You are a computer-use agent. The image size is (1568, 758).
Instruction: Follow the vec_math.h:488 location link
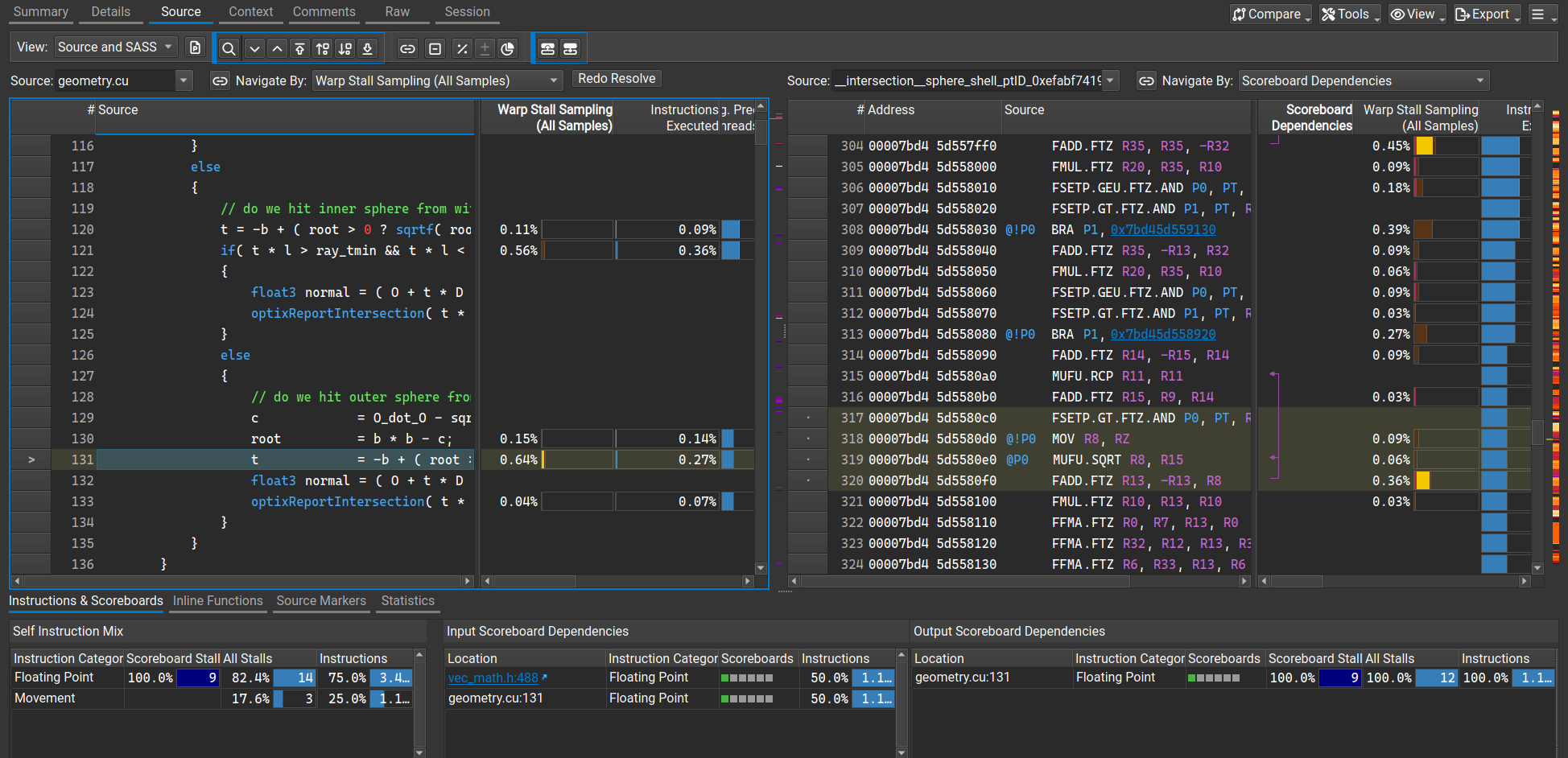493,678
